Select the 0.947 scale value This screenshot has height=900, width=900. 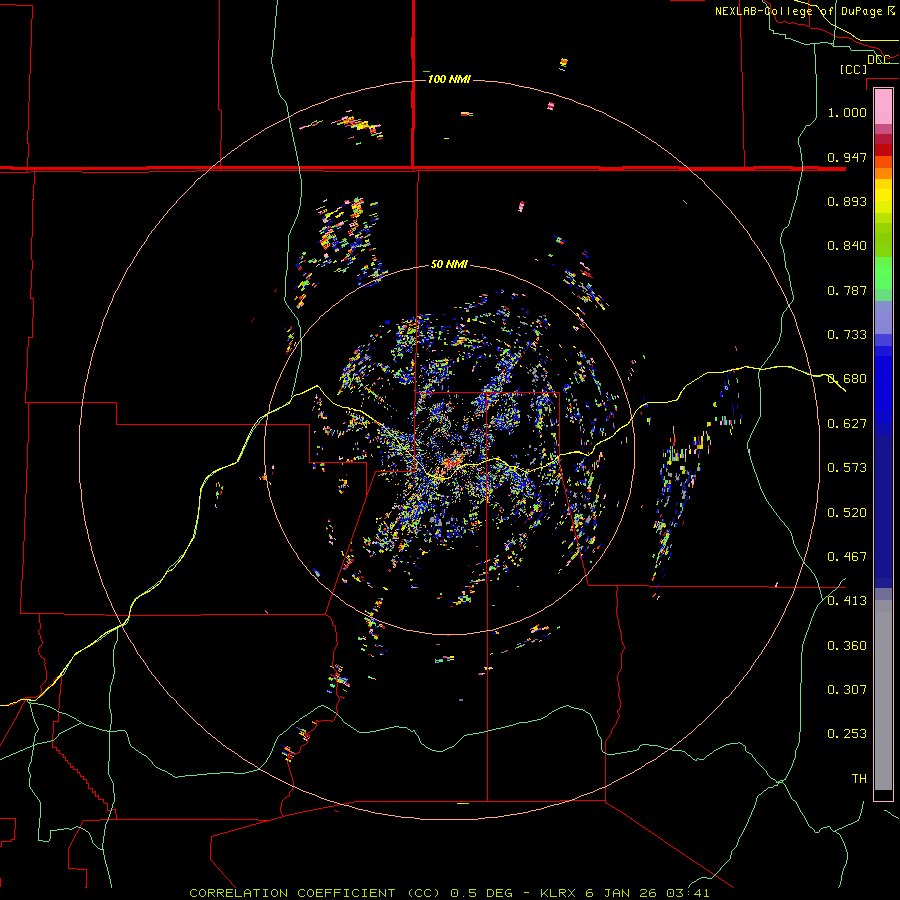(847, 157)
